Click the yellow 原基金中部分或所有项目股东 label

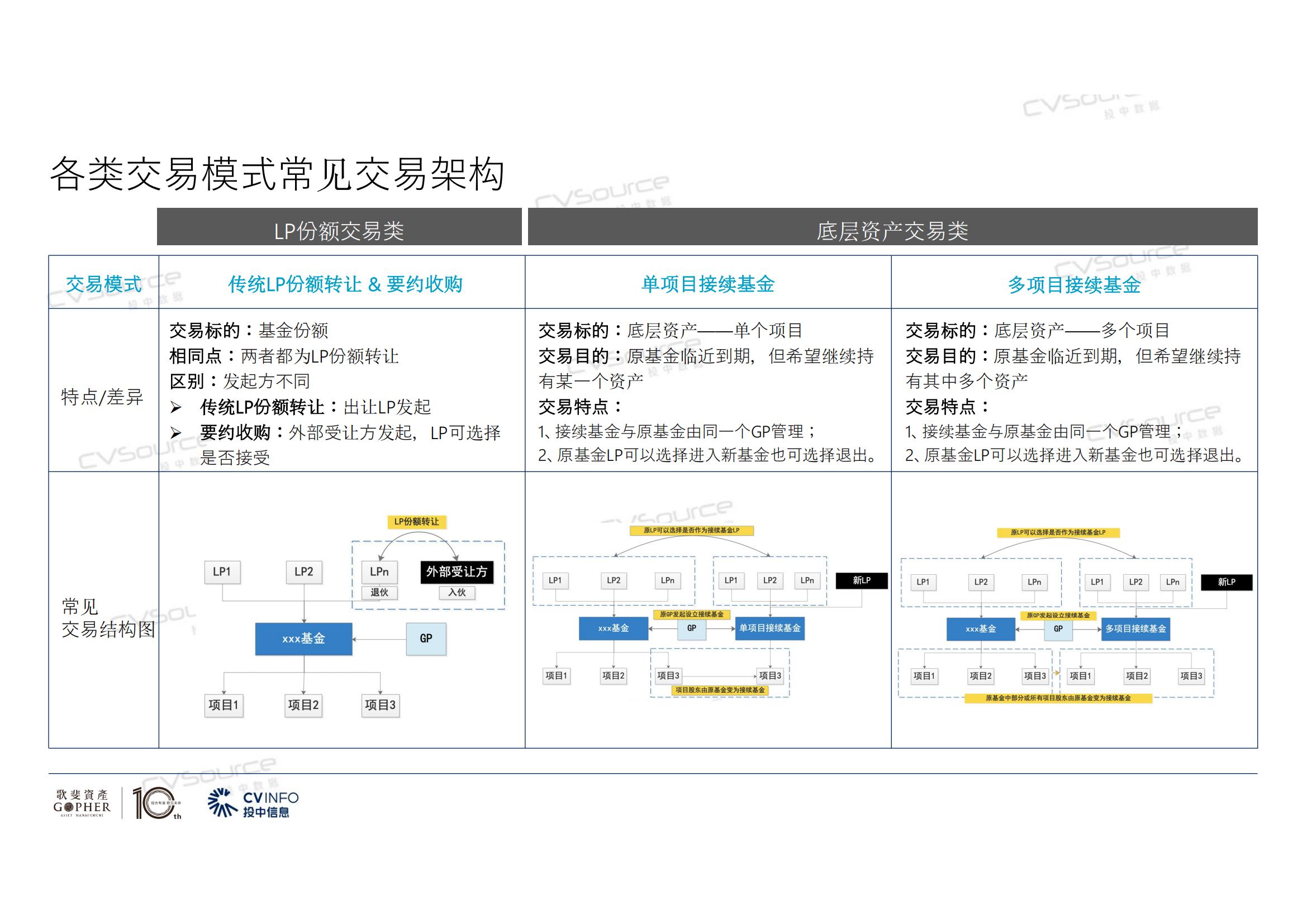pyautogui.click(x=1058, y=698)
